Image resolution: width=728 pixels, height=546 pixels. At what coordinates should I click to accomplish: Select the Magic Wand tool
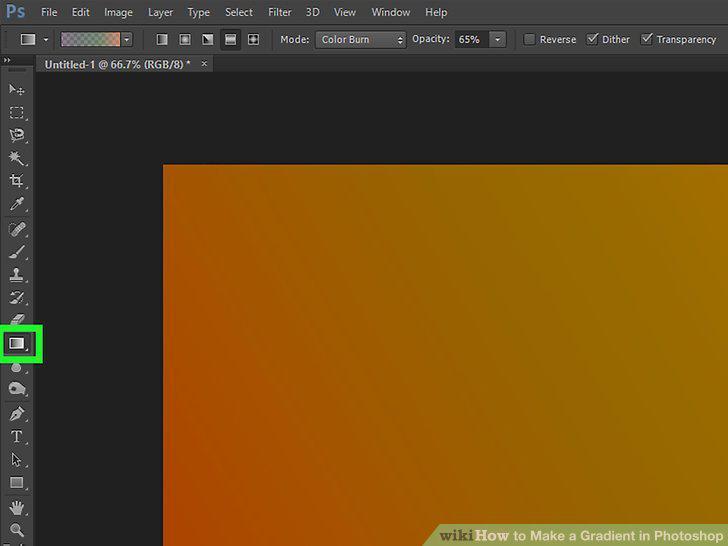click(17, 158)
